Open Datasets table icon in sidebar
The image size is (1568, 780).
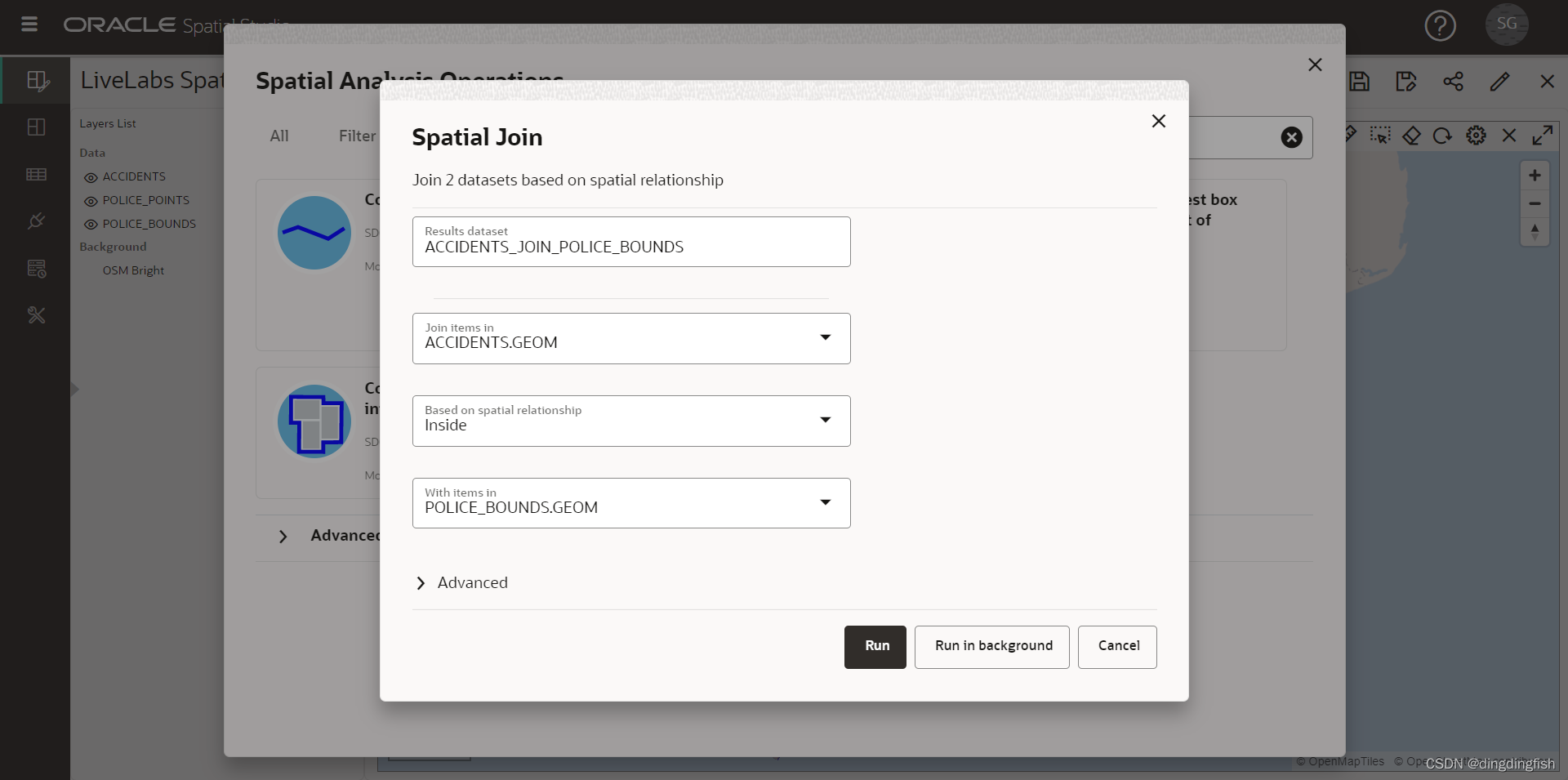click(37, 174)
